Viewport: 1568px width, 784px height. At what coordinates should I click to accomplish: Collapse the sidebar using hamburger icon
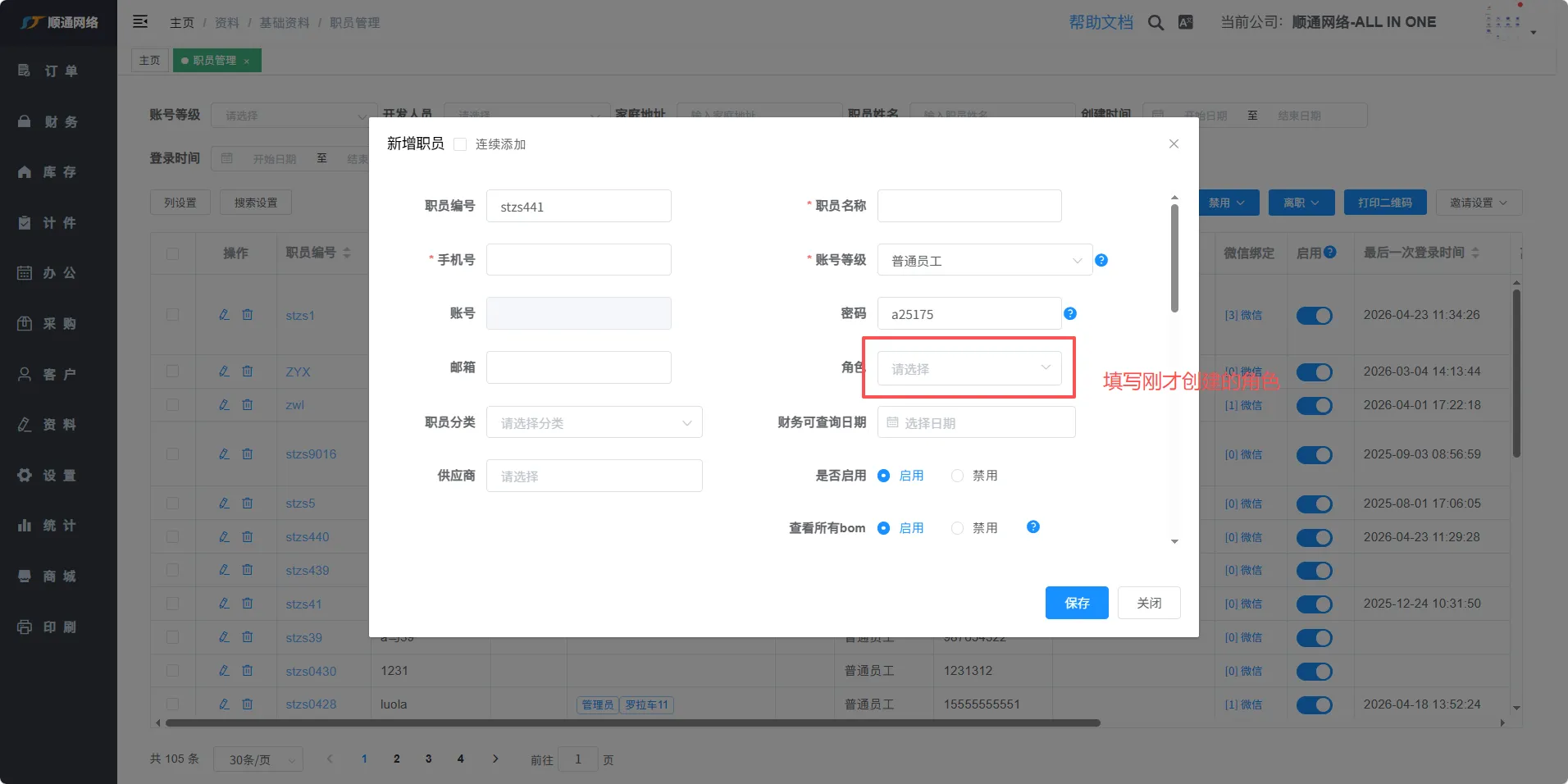click(140, 22)
